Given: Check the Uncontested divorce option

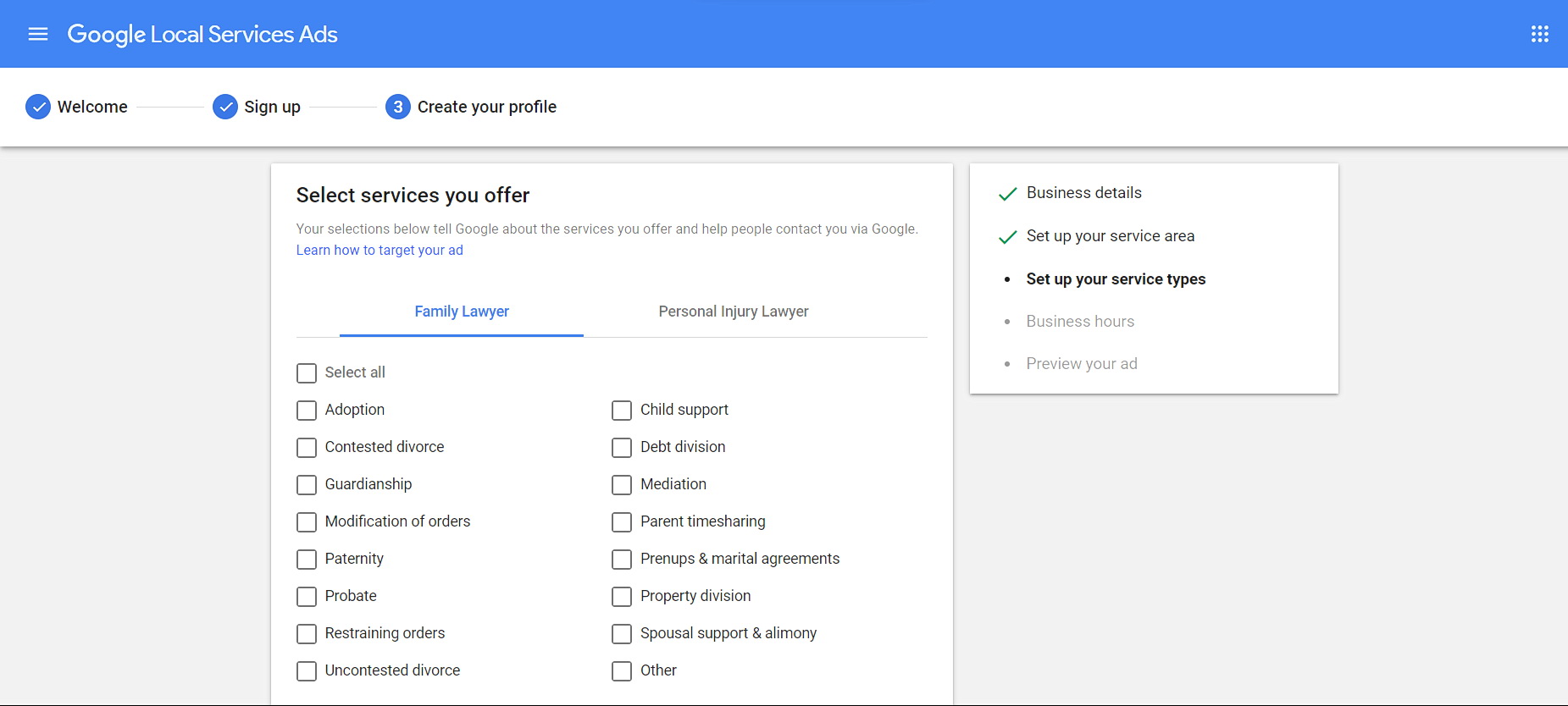Looking at the screenshot, I should (x=307, y=671).
